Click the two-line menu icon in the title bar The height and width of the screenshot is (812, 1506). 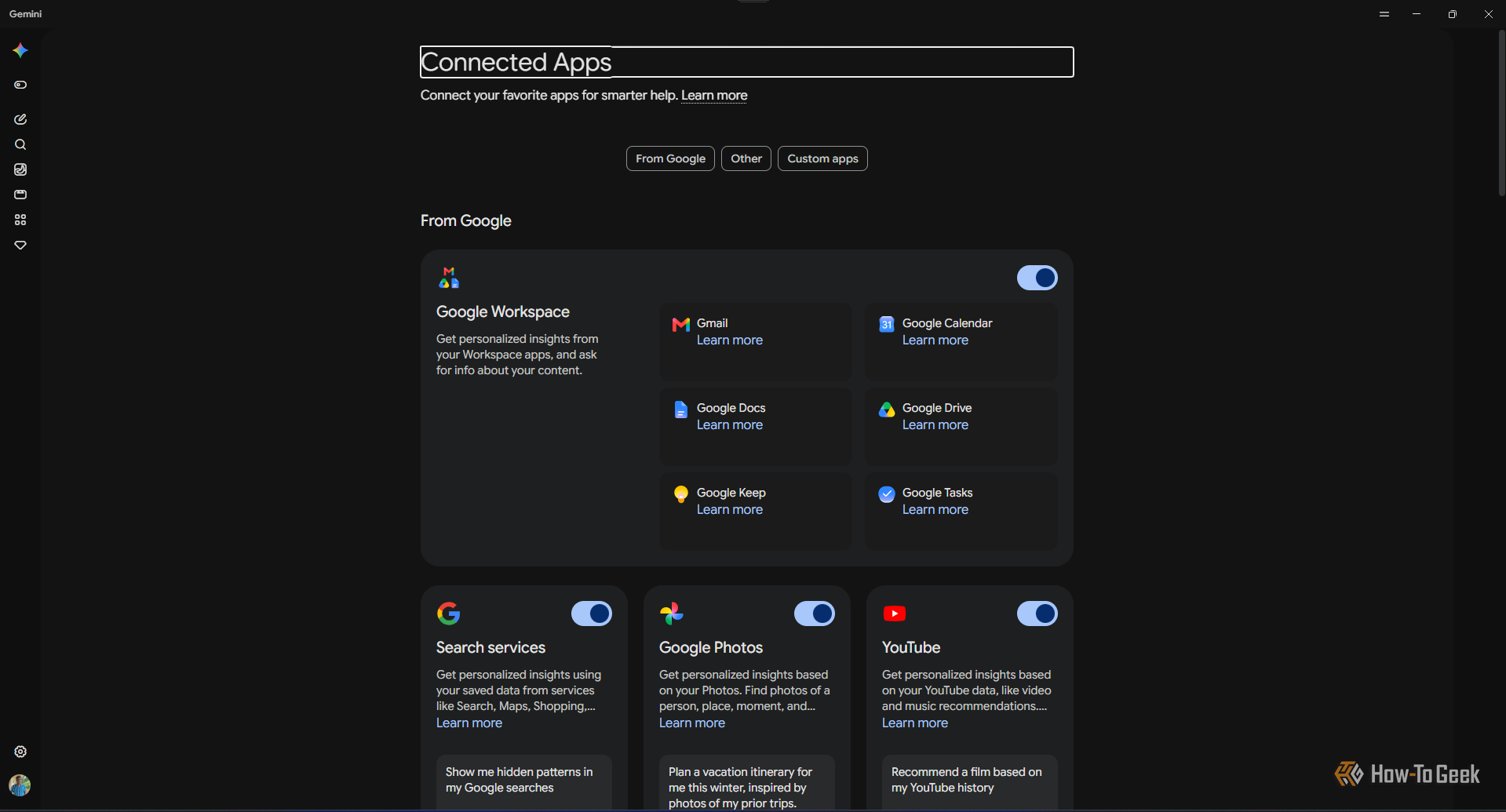click(x=1384, y=14)
